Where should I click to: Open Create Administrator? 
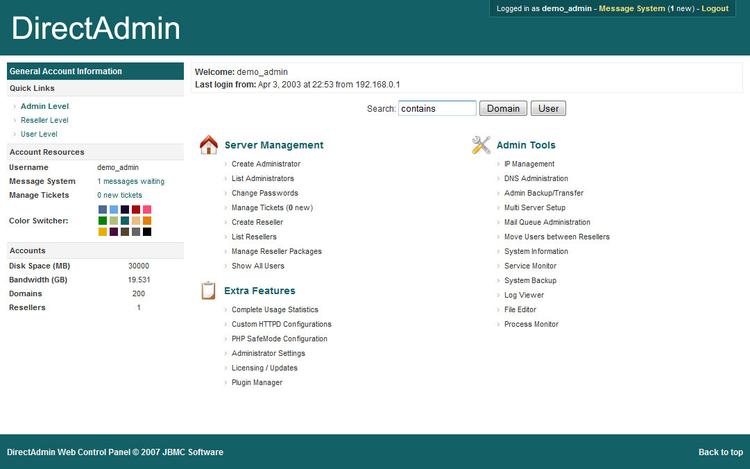pyautogui.click(x=266, y=164)
